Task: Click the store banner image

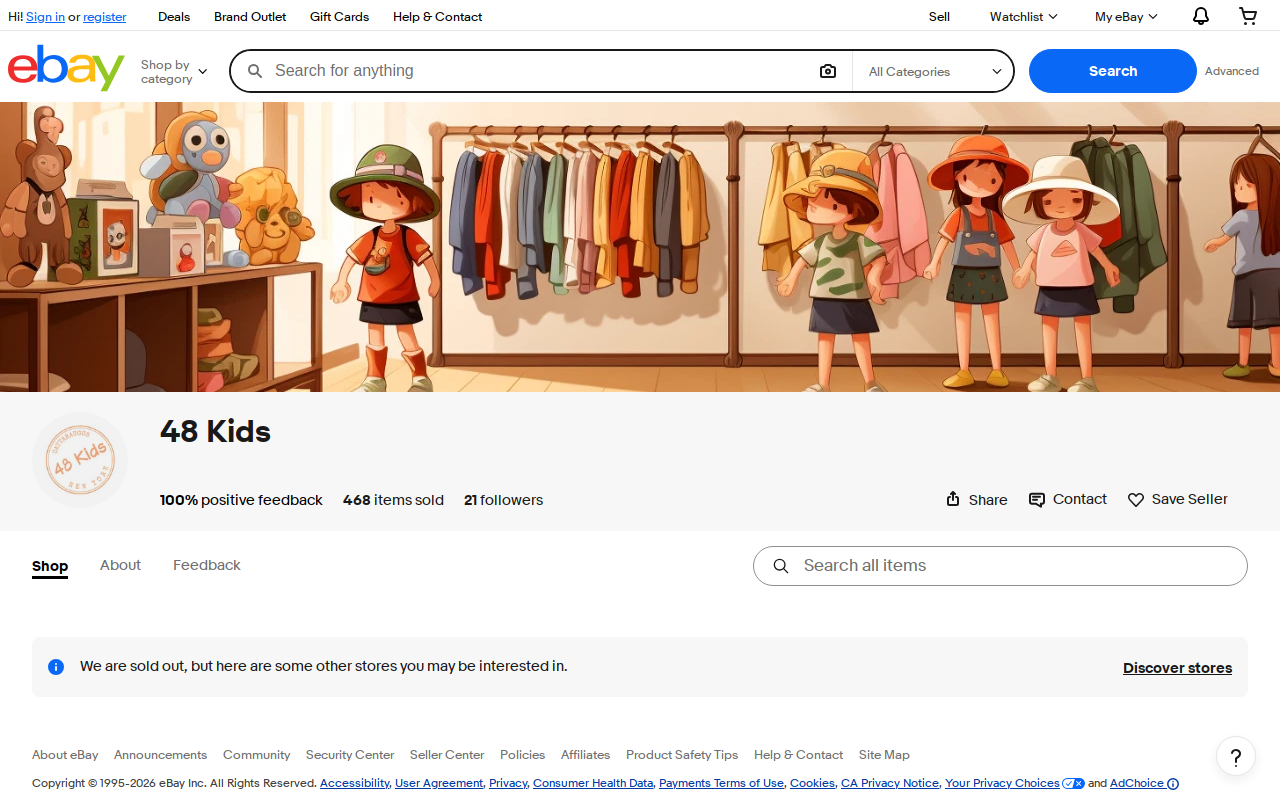Action: [640, 247]
